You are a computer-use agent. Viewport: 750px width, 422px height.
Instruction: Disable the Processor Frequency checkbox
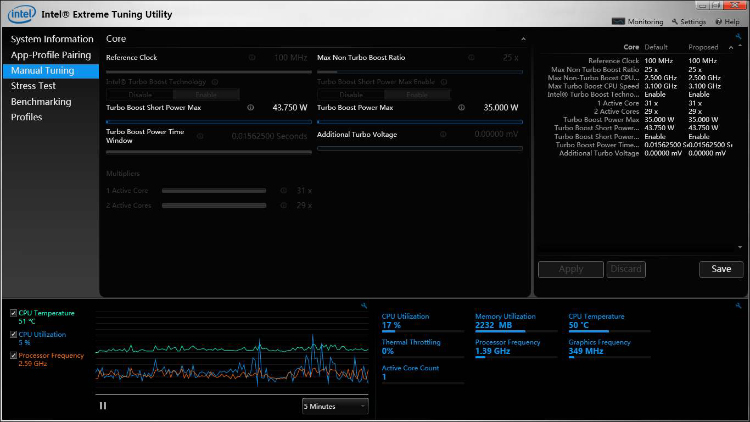click(x=12, y=355)
